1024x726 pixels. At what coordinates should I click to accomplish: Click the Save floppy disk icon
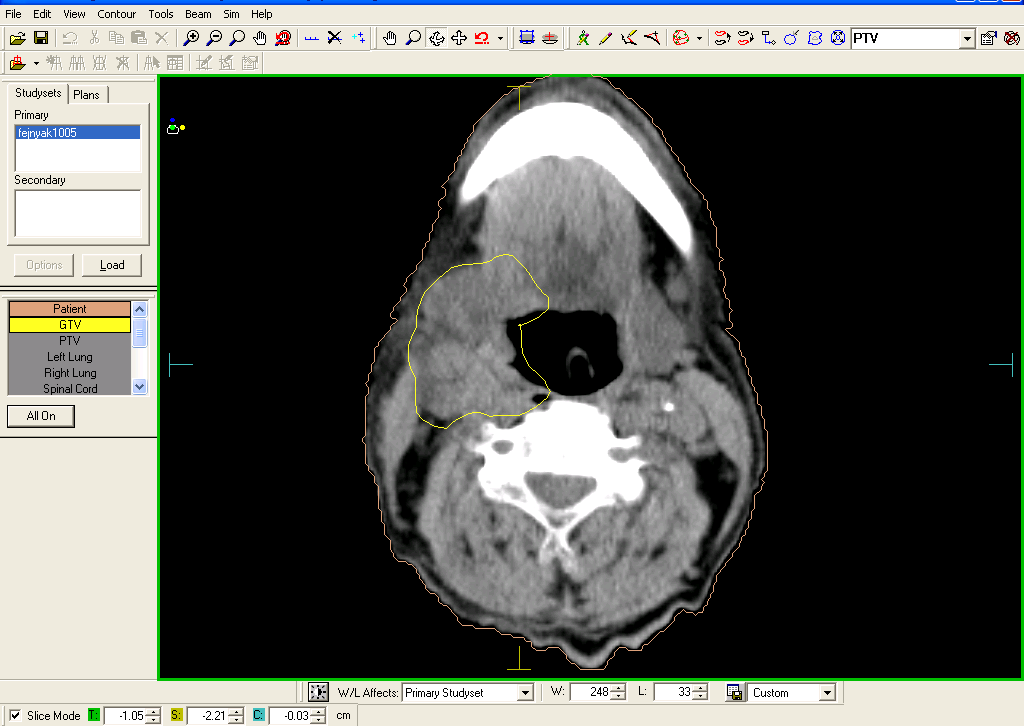click(x=40, y=38)
